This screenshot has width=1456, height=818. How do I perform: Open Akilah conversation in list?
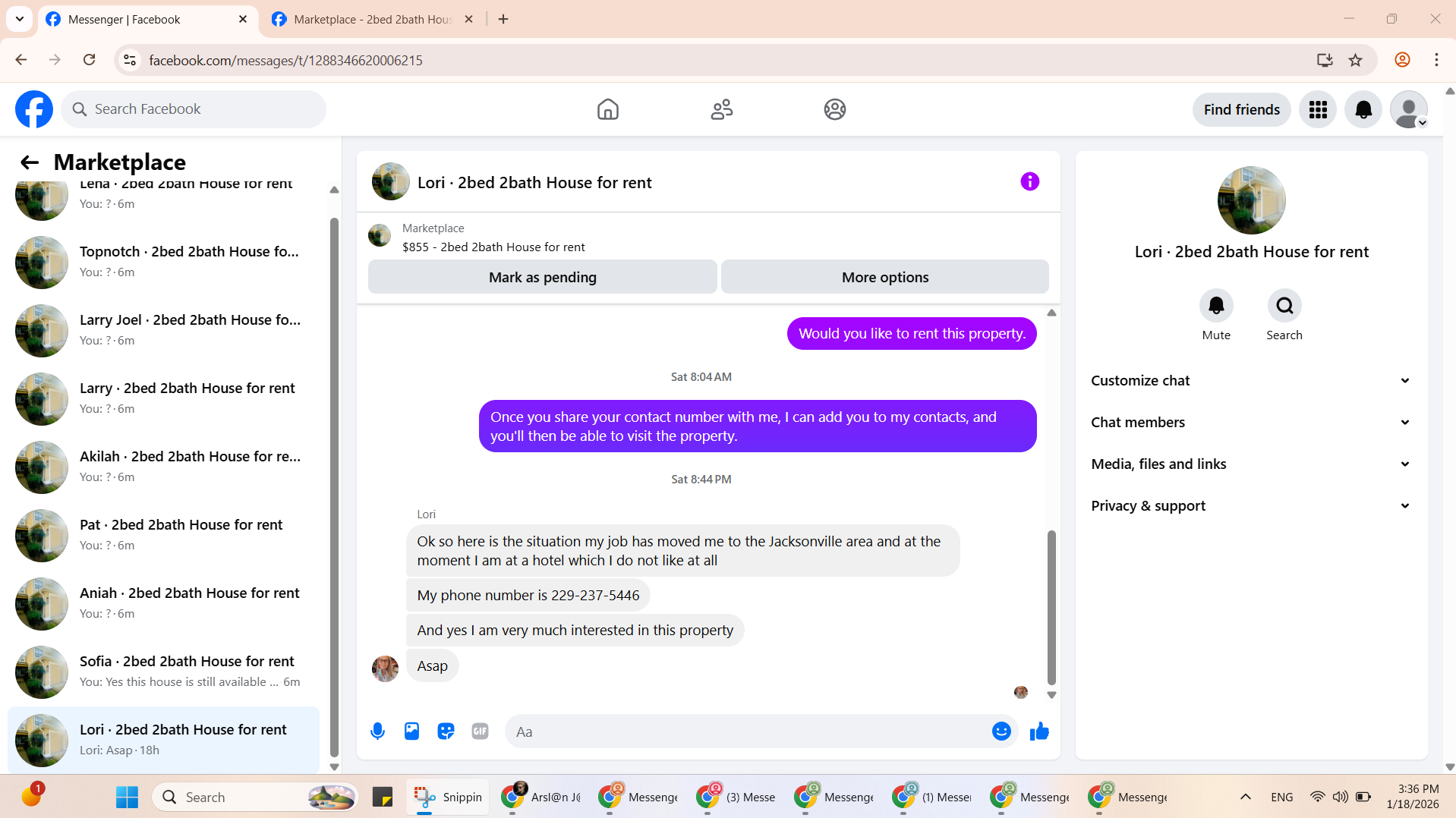tap(163, 467)
